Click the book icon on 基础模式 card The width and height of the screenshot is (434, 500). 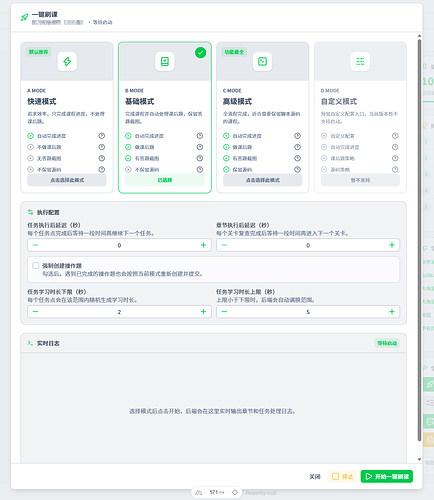pyautogui.click(x=165, y=61)
